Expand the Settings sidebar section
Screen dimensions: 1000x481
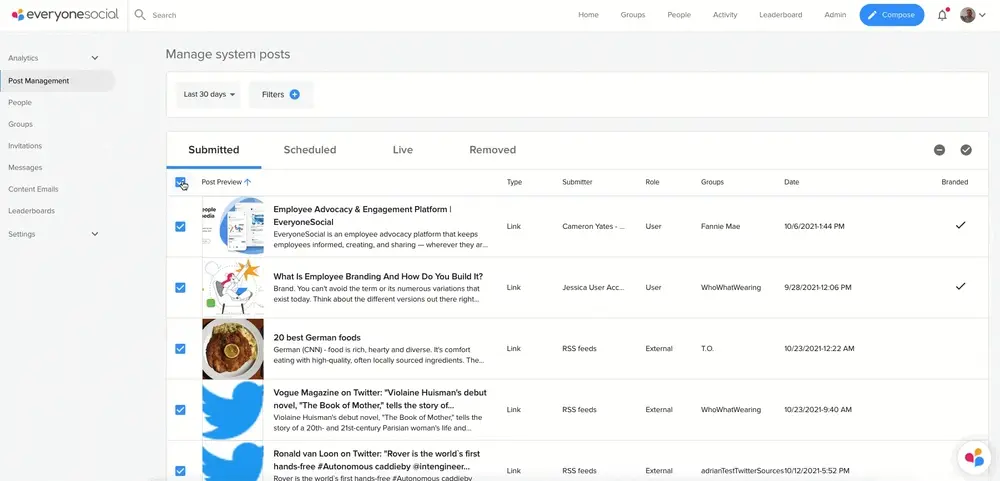(94, 234)
